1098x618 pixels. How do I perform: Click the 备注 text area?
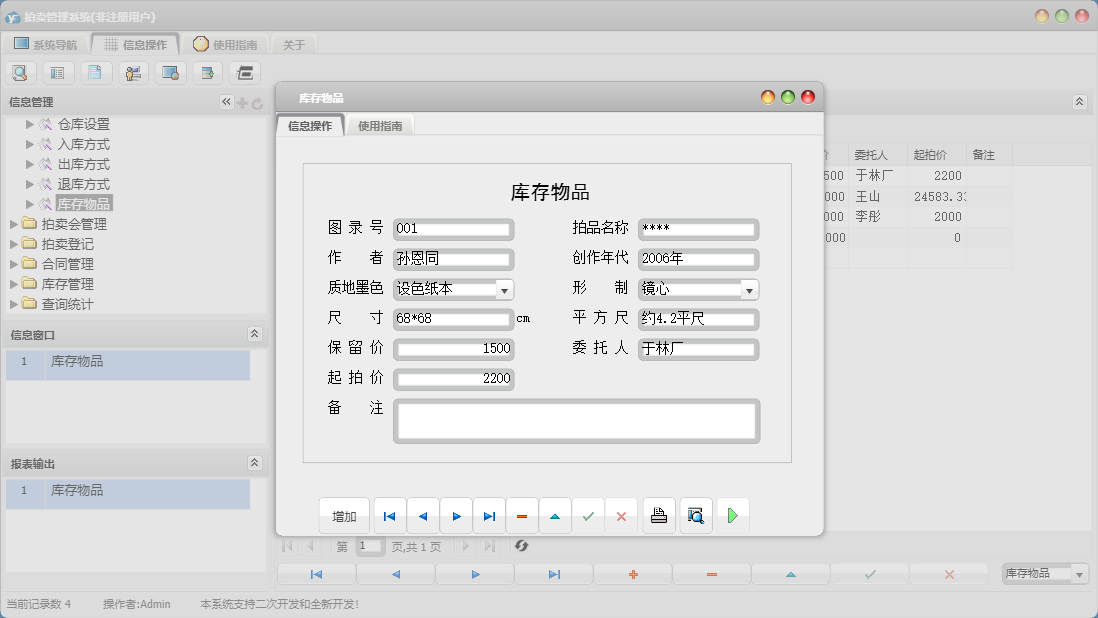click(x=576, y=421)
